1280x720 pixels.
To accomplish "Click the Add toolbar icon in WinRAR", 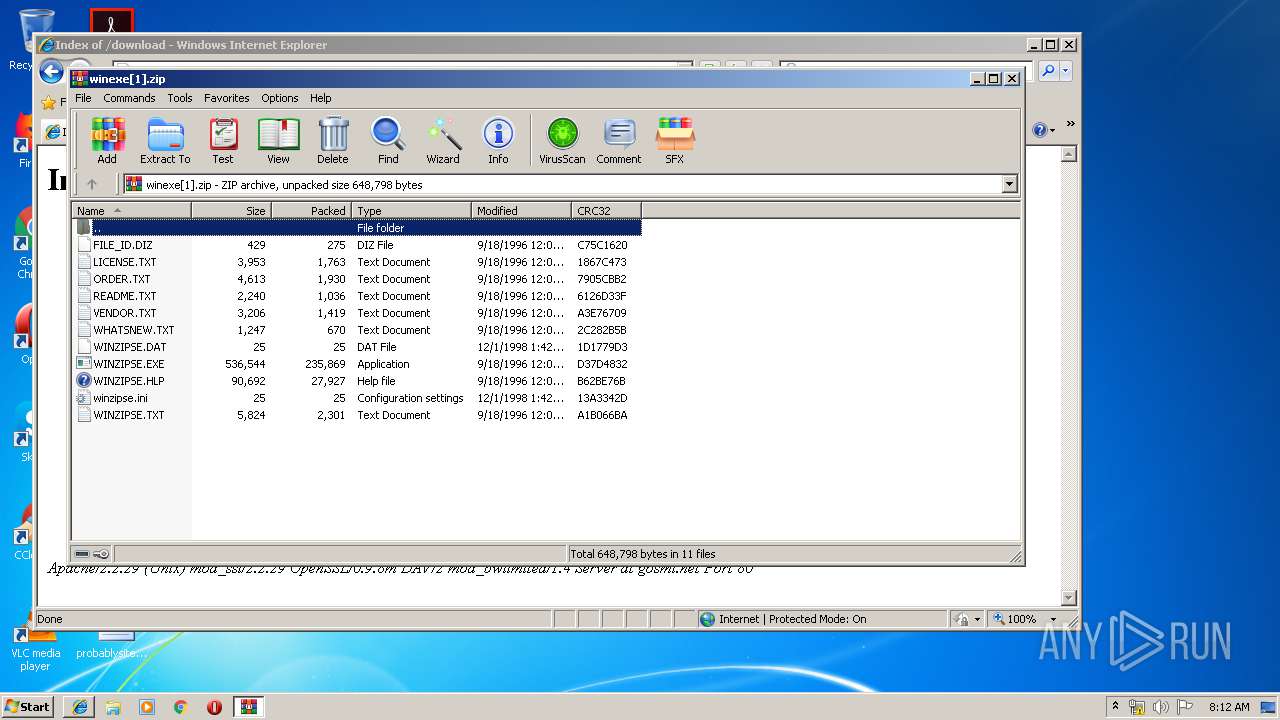I will point(107,140).
